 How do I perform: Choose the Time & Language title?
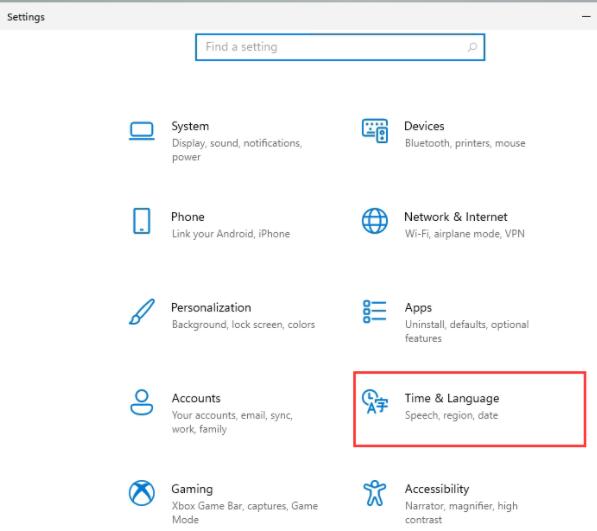[452, 399]
